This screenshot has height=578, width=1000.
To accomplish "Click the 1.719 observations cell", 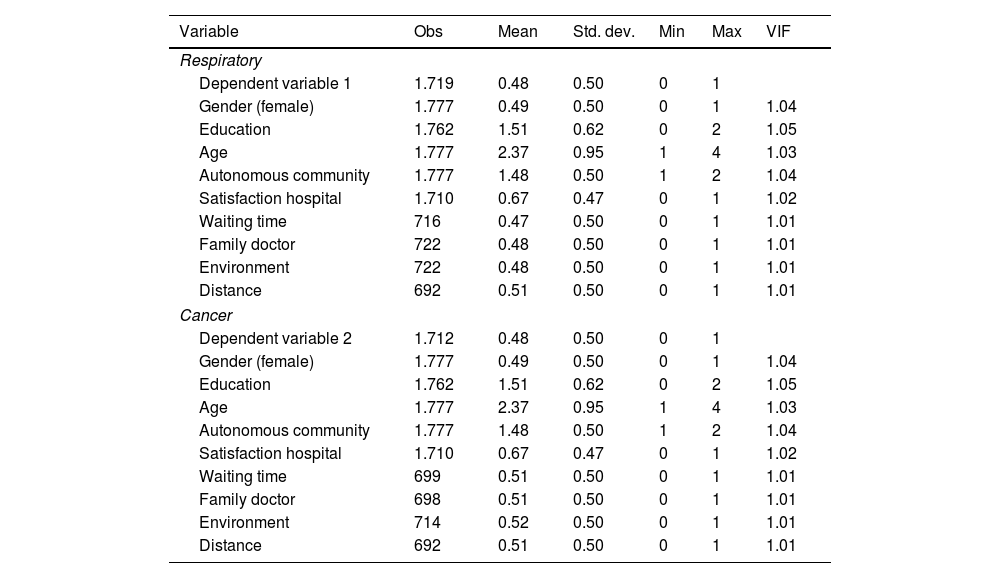I will [x=433, y=84].
